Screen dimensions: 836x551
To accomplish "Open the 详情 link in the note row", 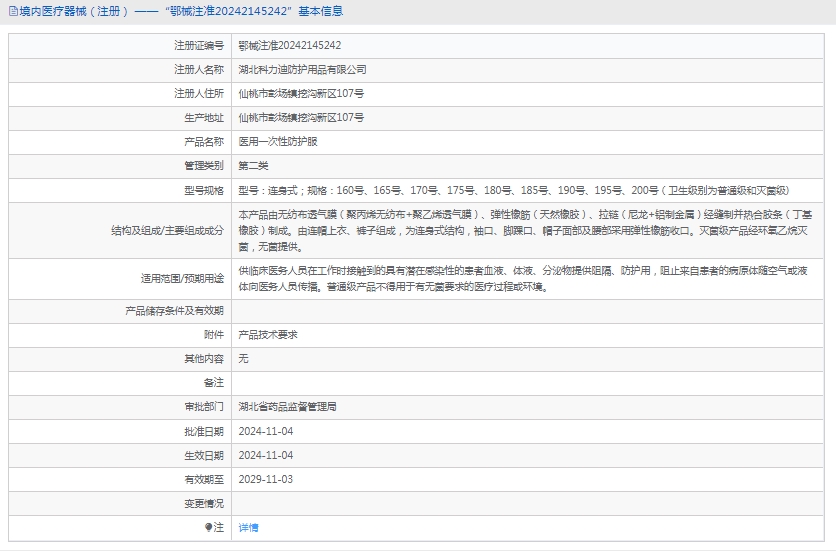I will click(x=248, y=527).
